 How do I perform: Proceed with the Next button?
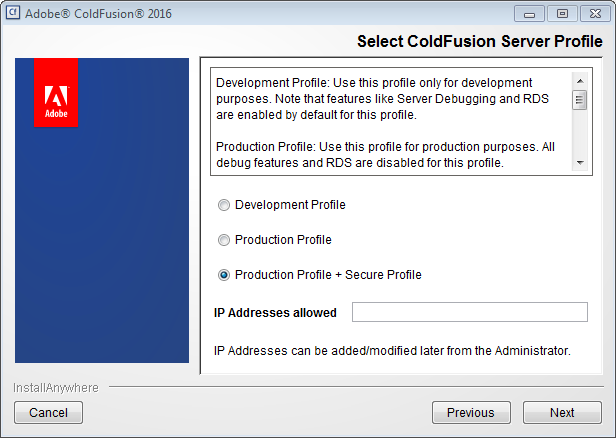coord(562,412)
